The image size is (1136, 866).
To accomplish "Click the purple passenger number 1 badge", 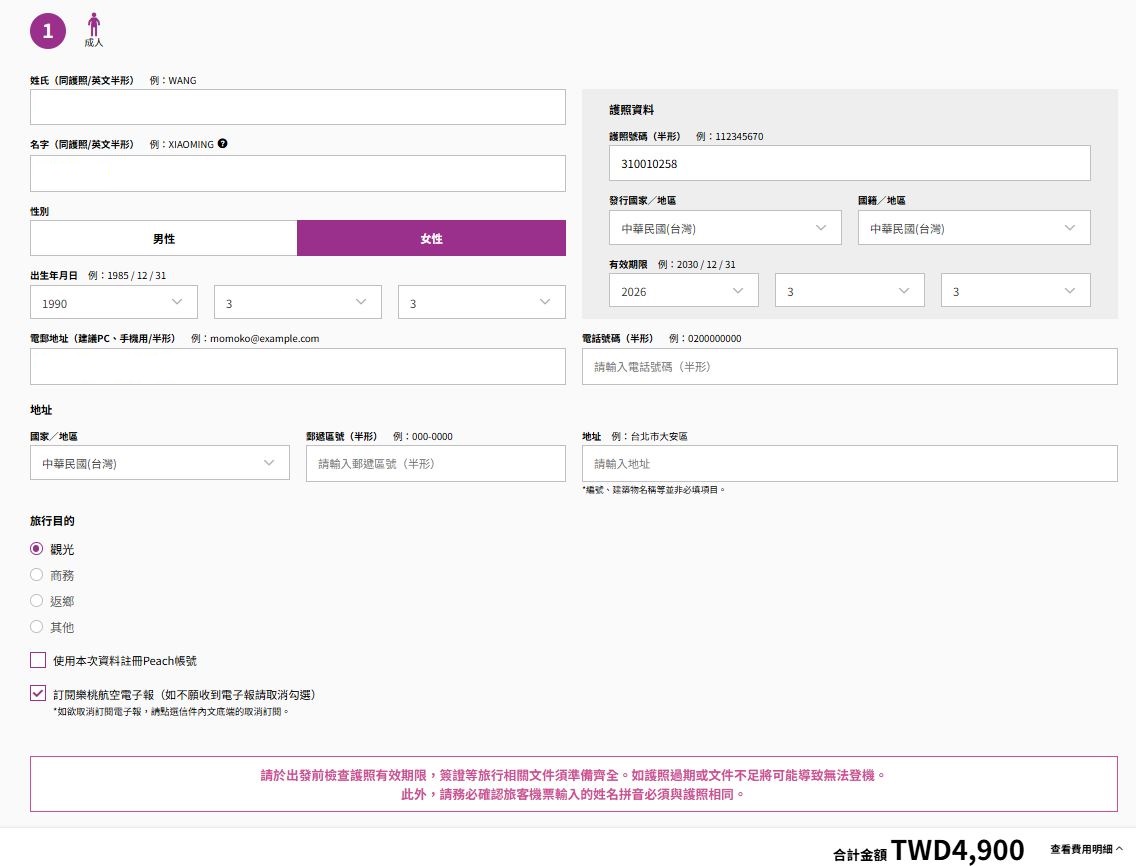I will point(48,31).
